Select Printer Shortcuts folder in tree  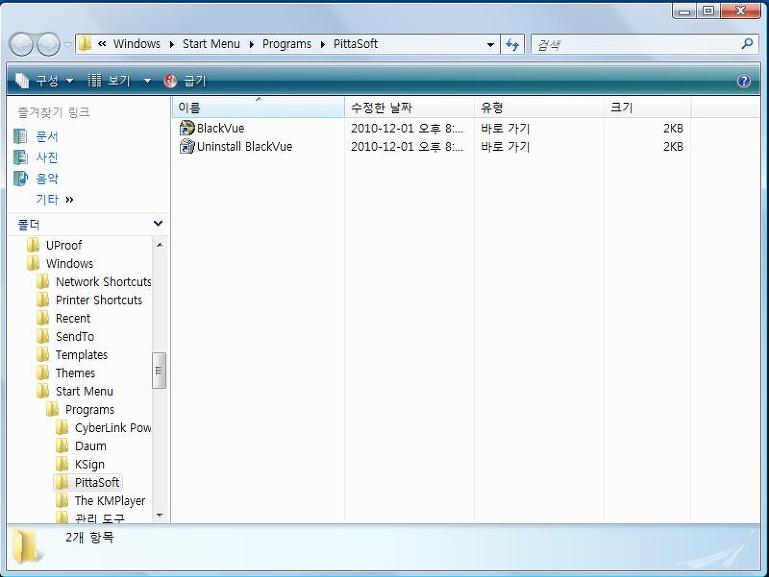(99, 300)
